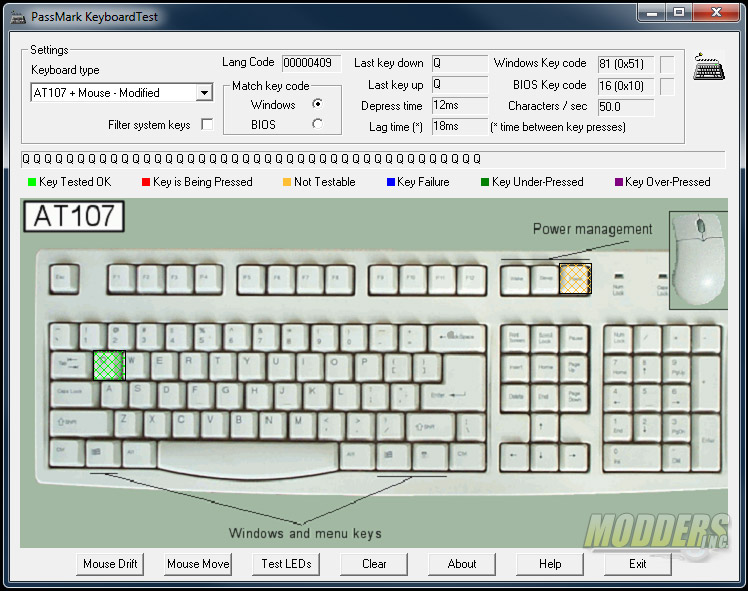Click the Esc key on keyboard image
This screenshot has width=748, height=591.
point(64,279)
